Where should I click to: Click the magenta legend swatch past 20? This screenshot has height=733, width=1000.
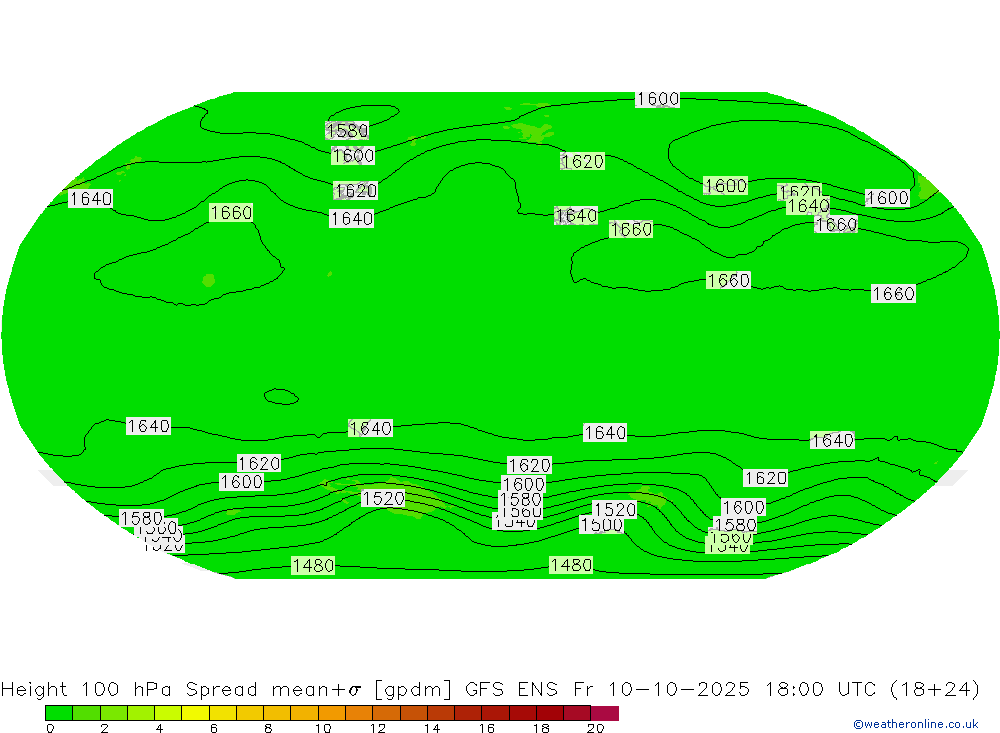point(605,713)
